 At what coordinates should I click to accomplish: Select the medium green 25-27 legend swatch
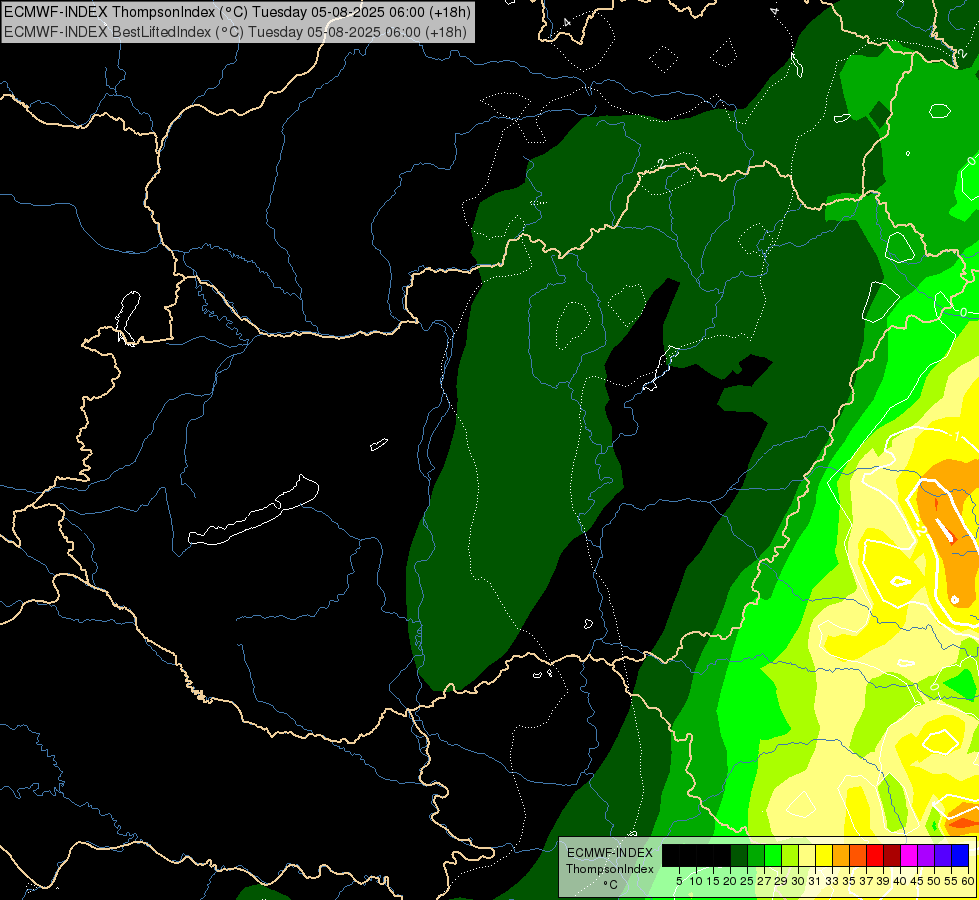(756, 855)
